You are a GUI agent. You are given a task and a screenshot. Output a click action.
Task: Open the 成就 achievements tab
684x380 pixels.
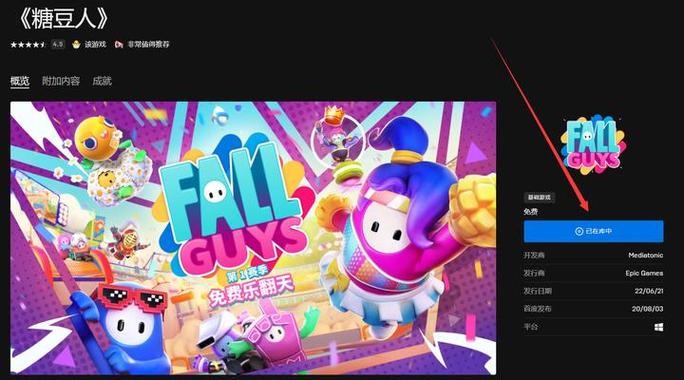102,81
